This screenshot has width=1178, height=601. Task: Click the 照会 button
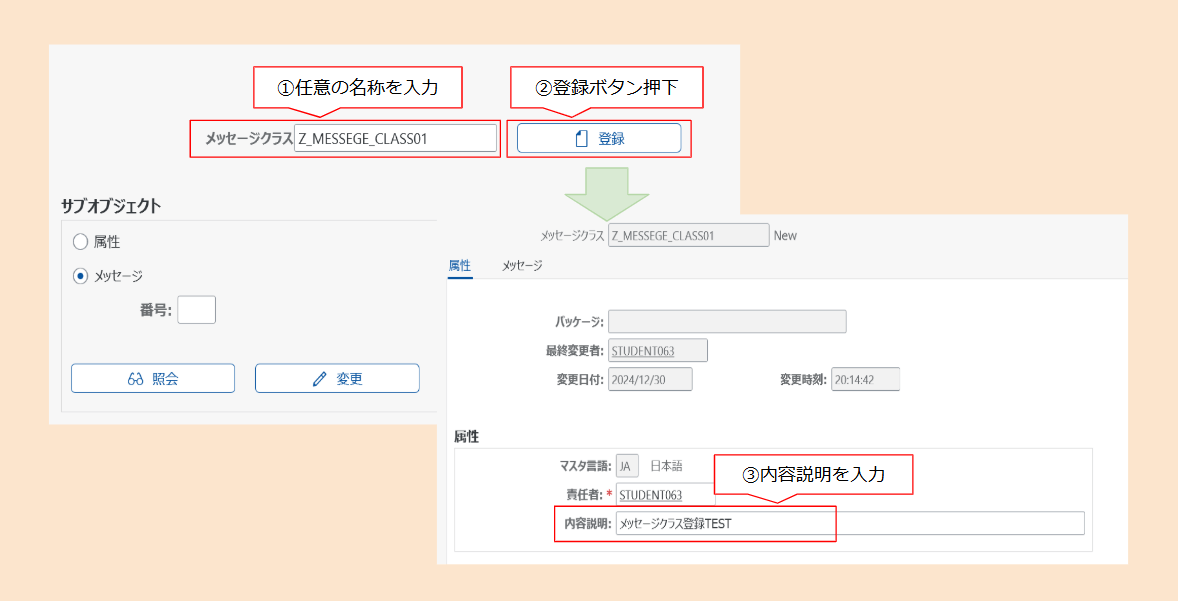pos(152,378)
